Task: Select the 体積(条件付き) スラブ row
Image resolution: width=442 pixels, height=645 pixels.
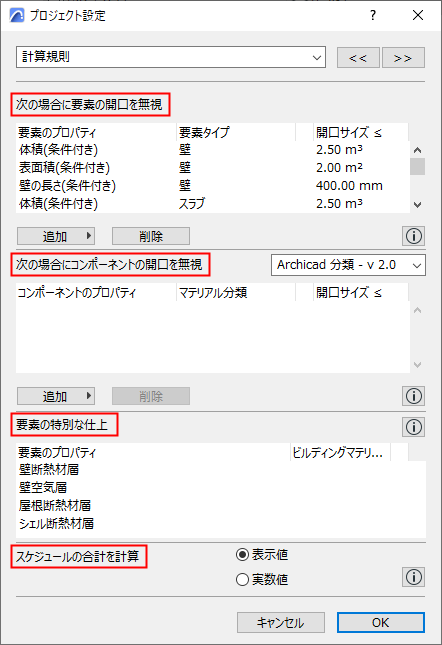Action: pyautogui.click(x=213, y=204)
